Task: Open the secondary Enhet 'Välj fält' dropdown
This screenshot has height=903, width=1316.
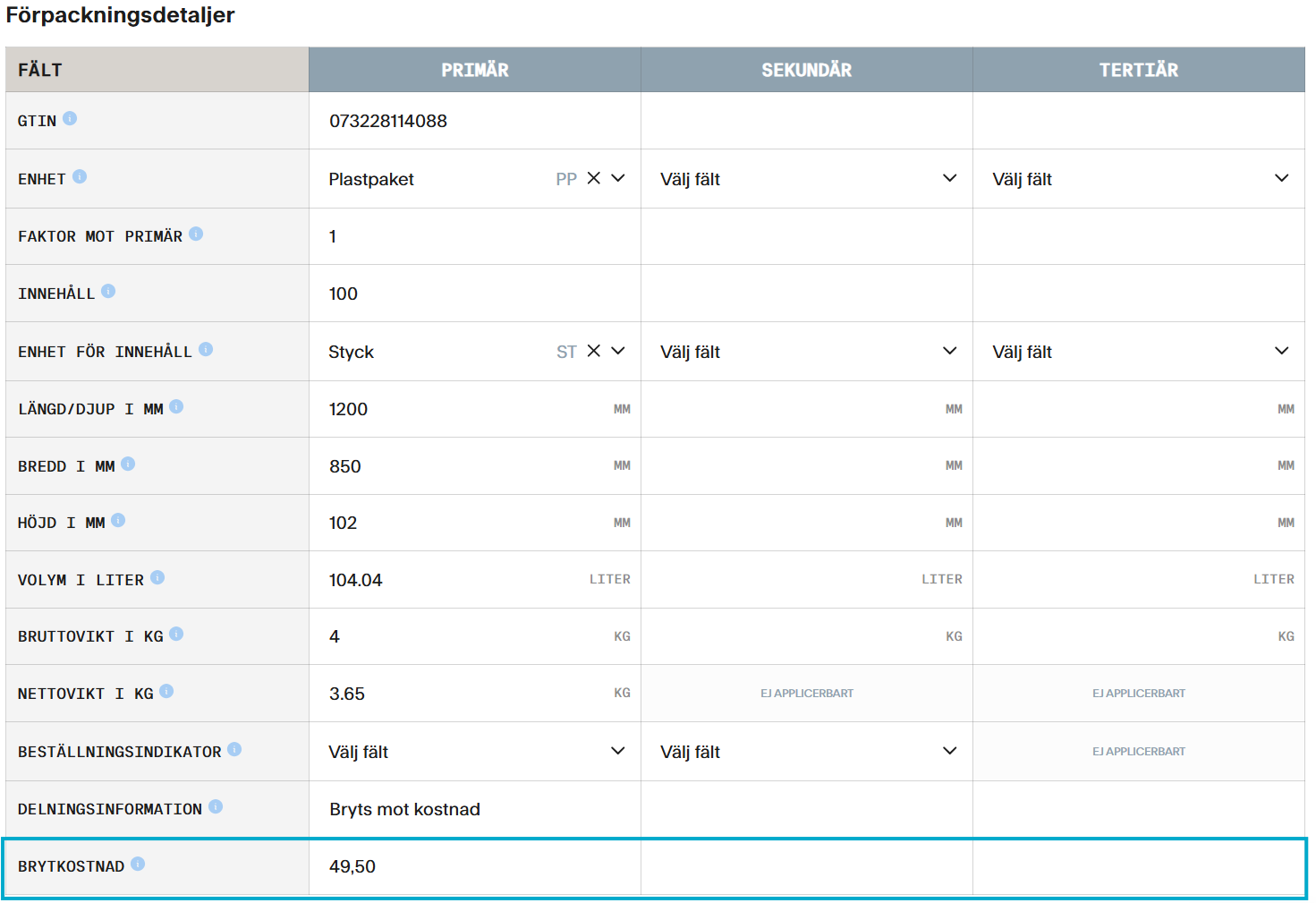Action: 807,179
